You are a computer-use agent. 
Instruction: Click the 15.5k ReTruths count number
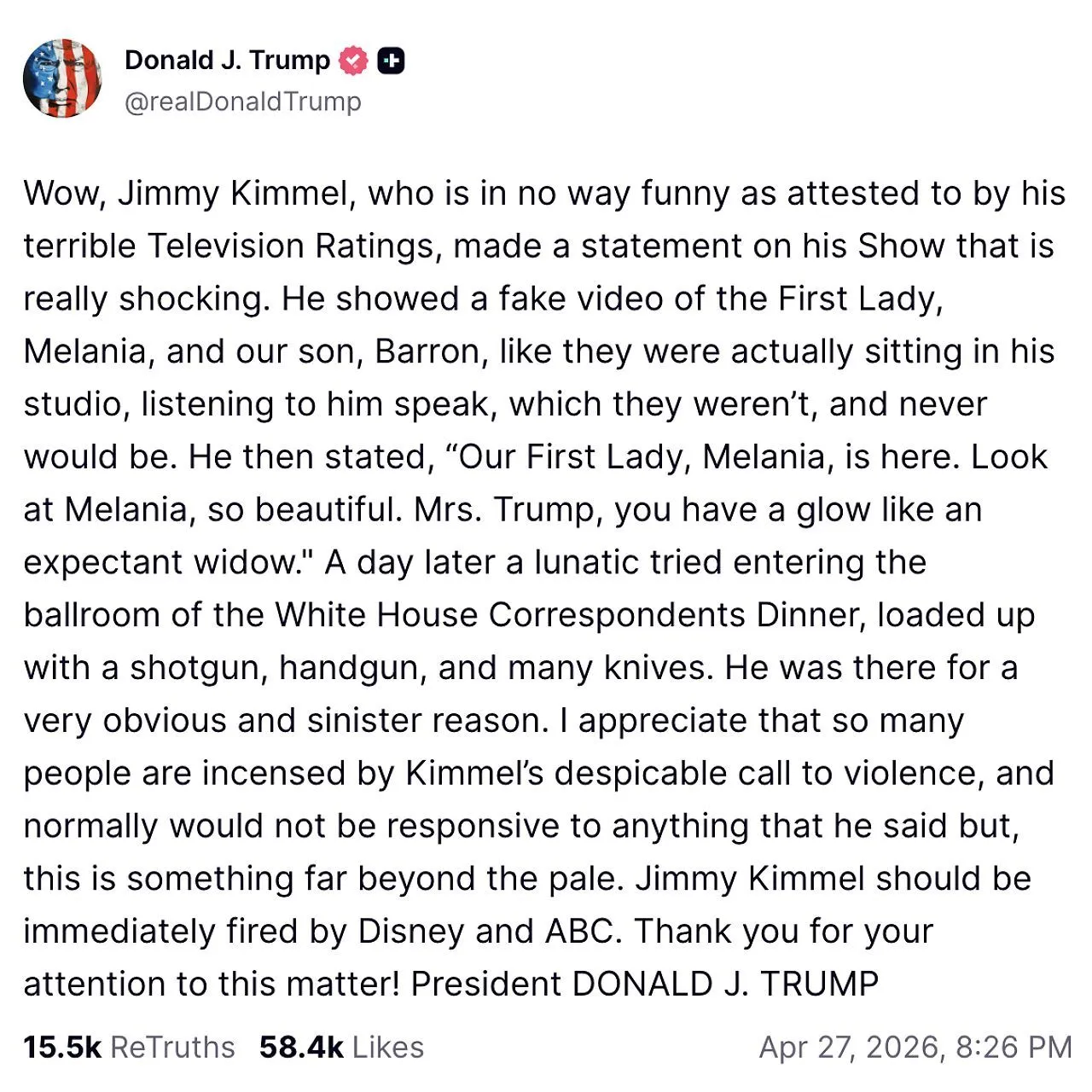click(x=61, y=1047)
